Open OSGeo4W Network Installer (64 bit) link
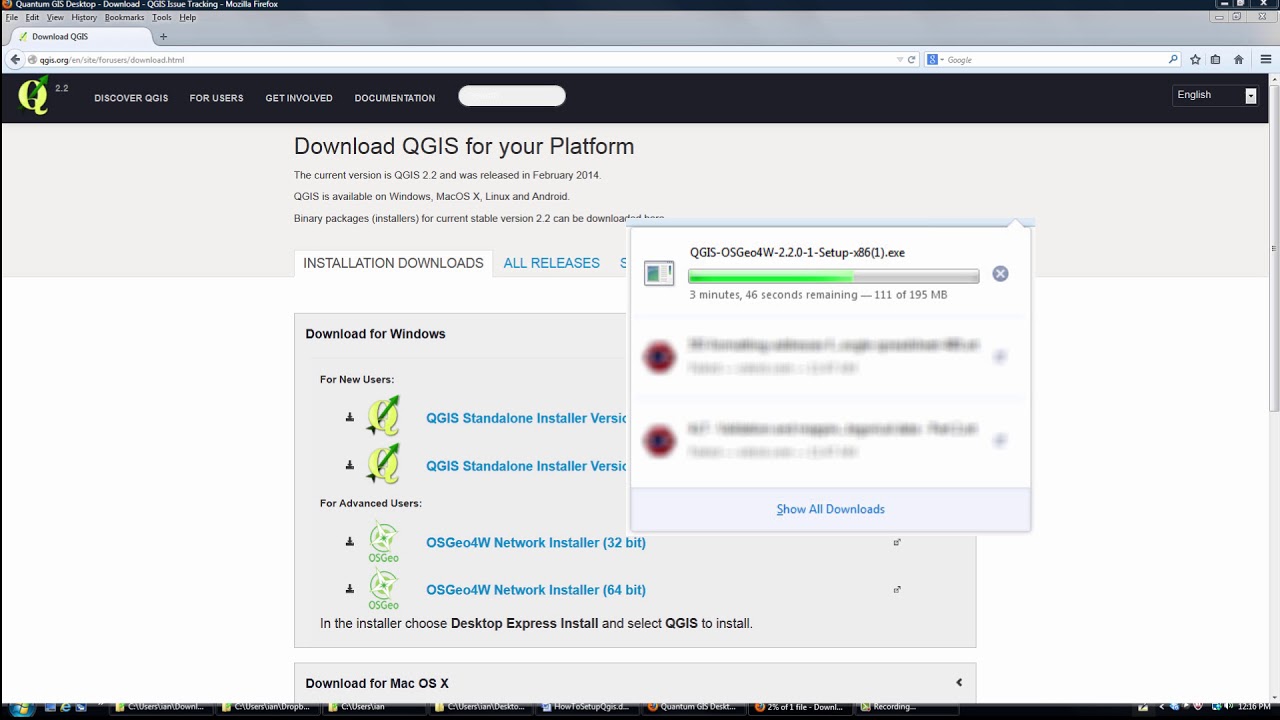The width and height of the screenshot is (1280, 720). point(536,590)
